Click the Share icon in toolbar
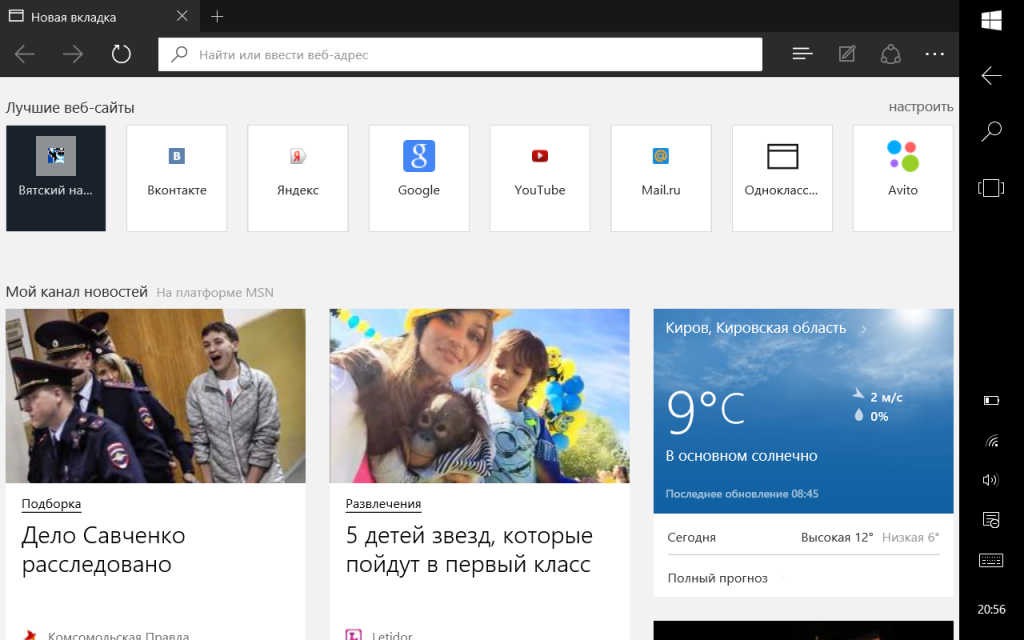 point(891,54)
